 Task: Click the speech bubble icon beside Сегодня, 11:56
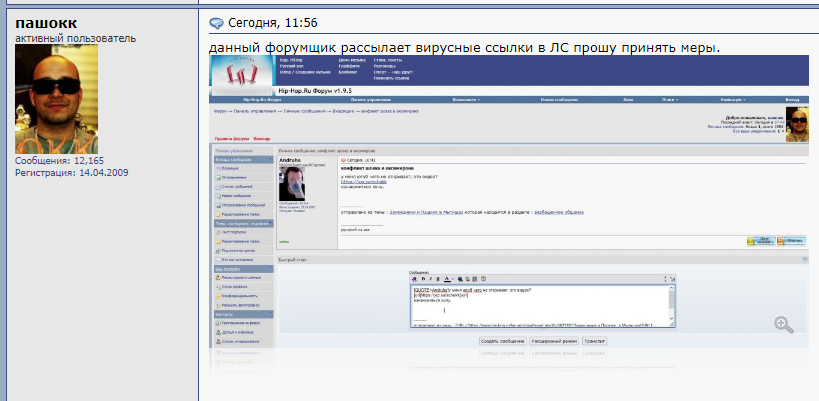(x=216, y=23)
